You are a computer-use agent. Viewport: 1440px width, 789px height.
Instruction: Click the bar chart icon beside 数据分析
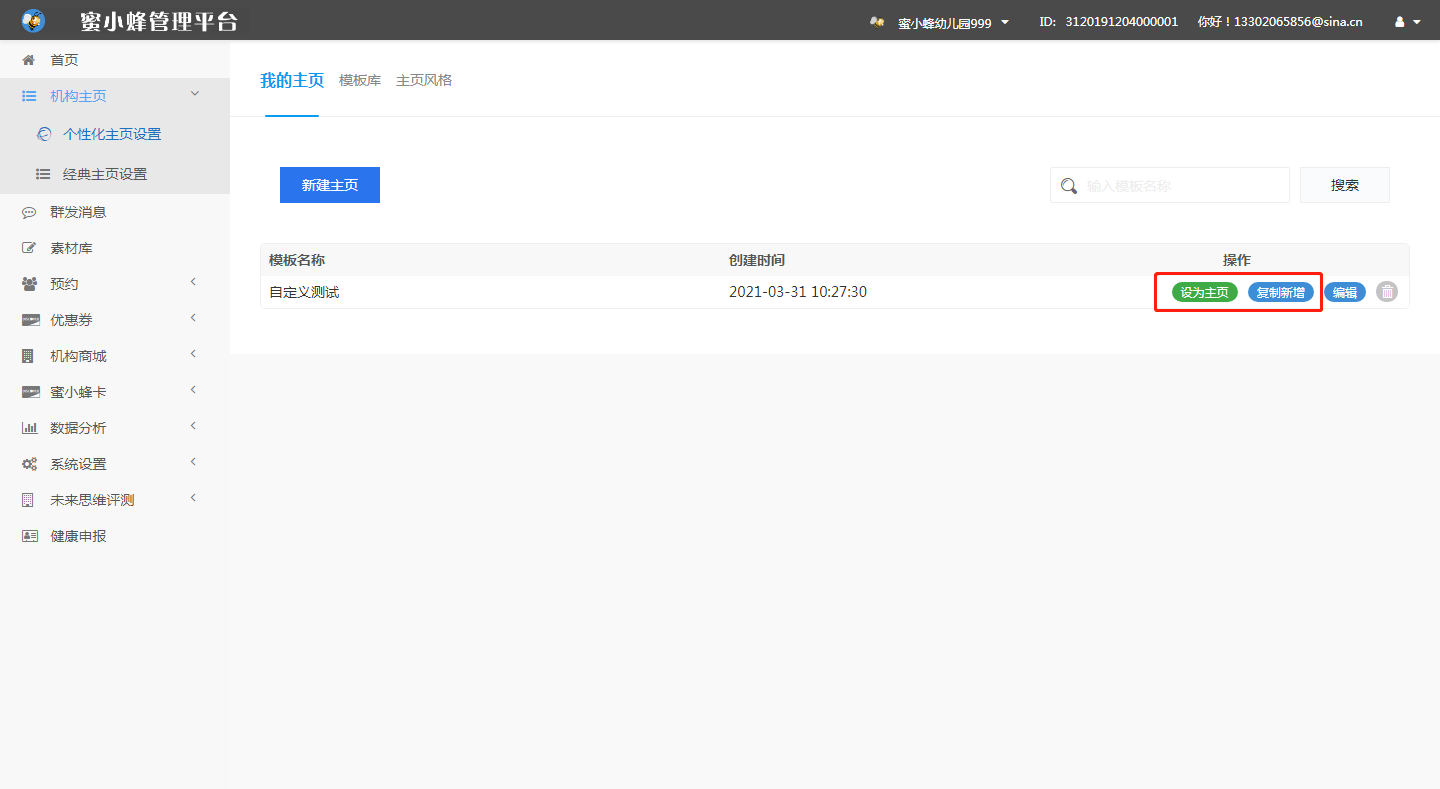tap(29, 428)
